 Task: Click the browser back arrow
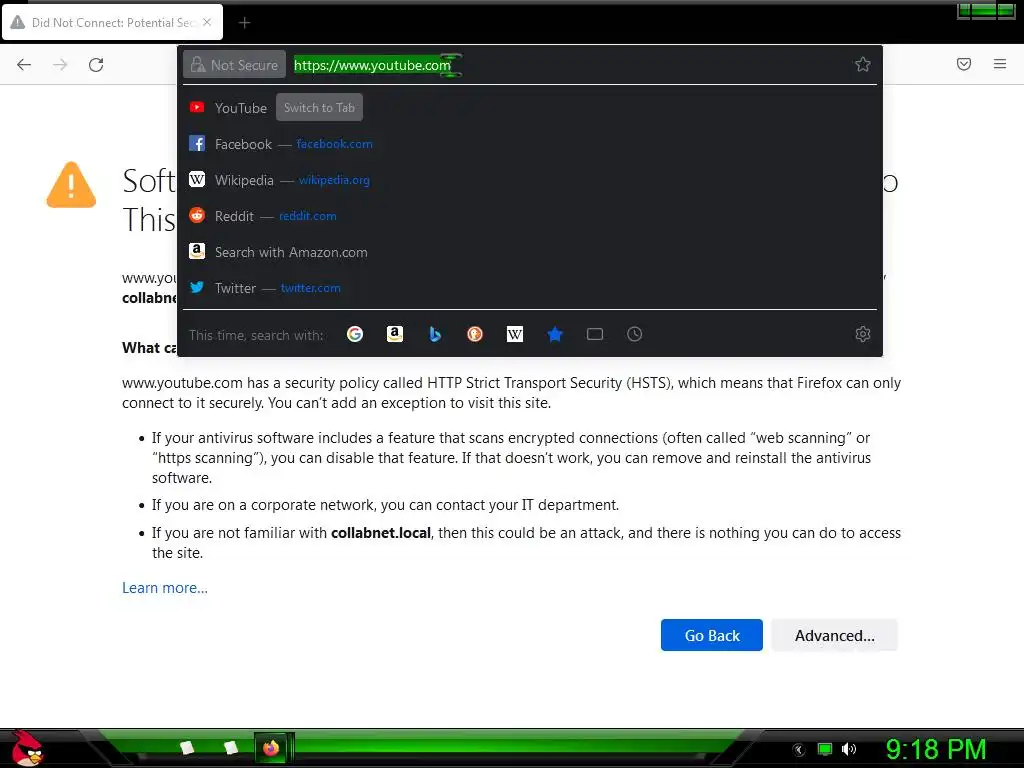(24, 64)
